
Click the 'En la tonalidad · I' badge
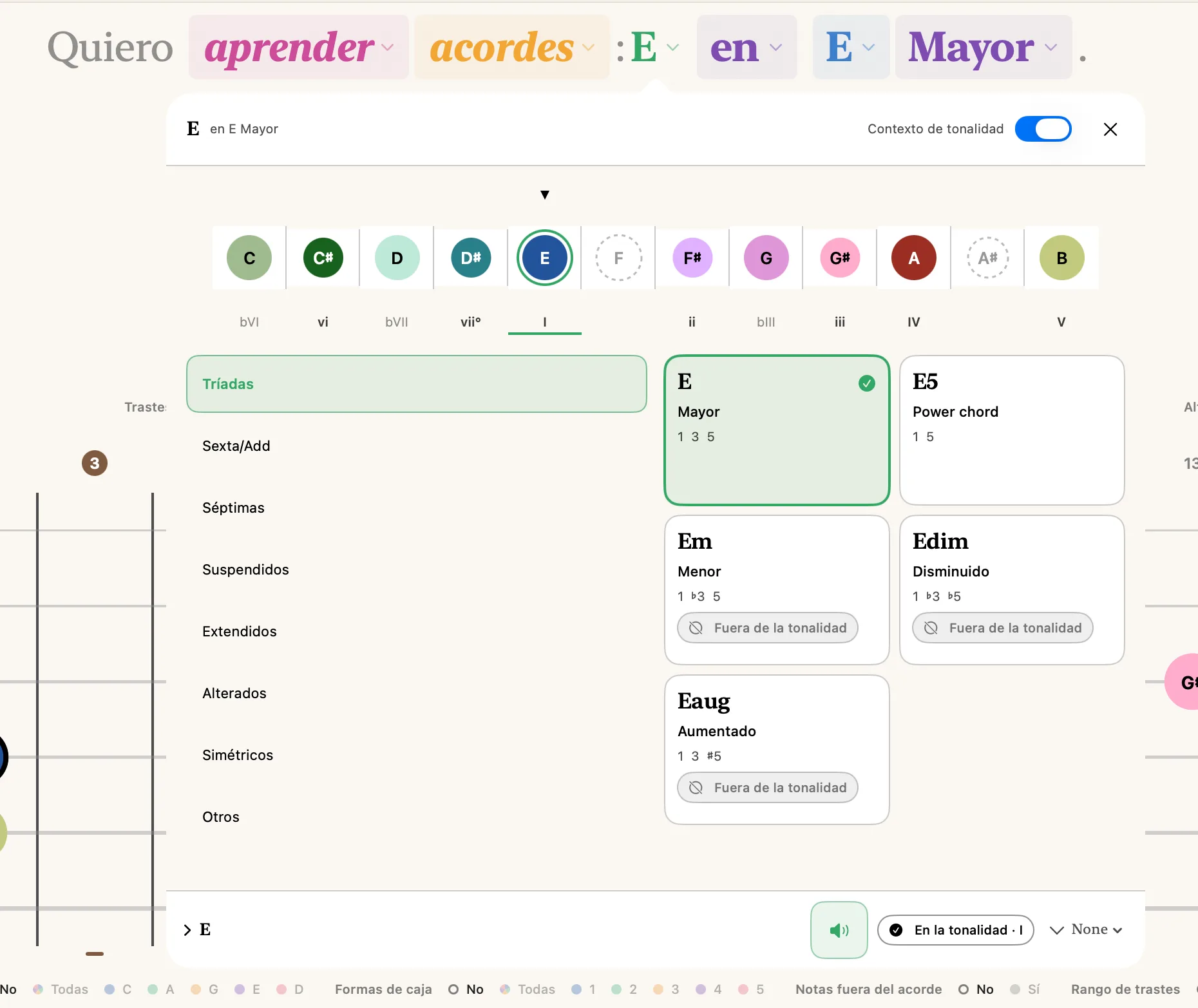[x=956, y=930]
